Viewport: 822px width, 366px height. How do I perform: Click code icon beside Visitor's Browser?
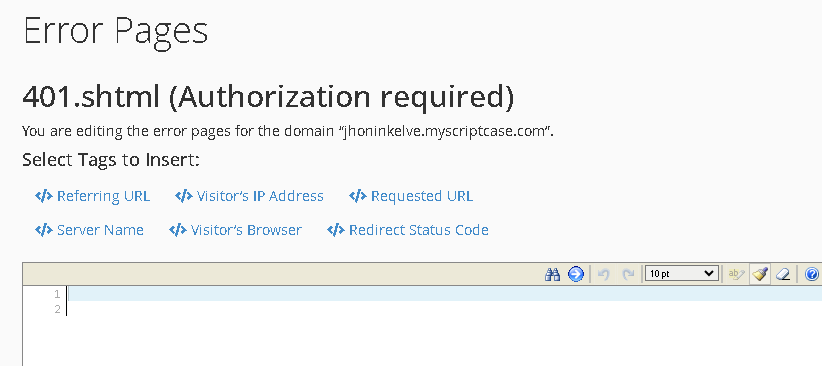click(178, 230)
